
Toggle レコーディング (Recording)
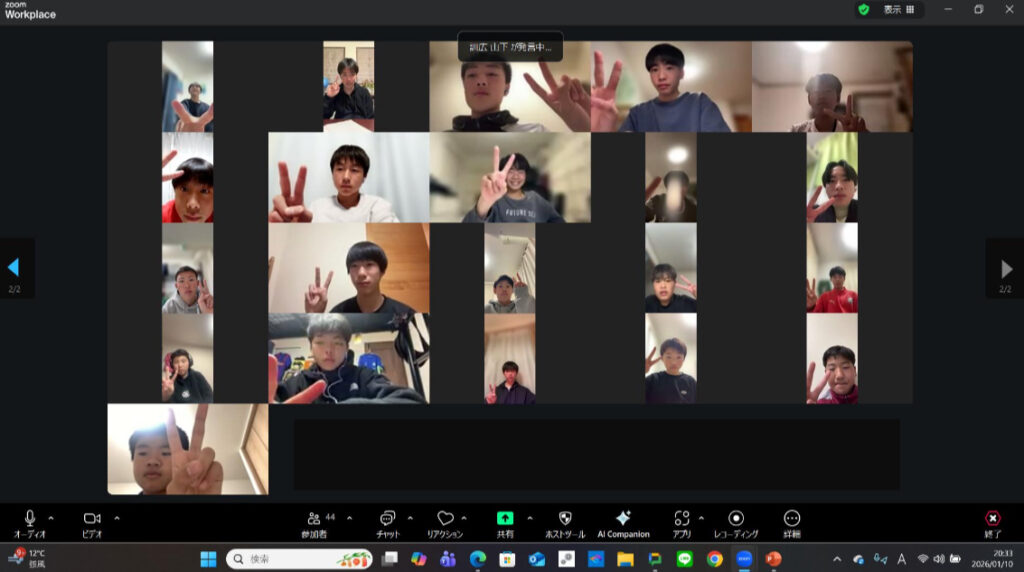pos(736,519)
